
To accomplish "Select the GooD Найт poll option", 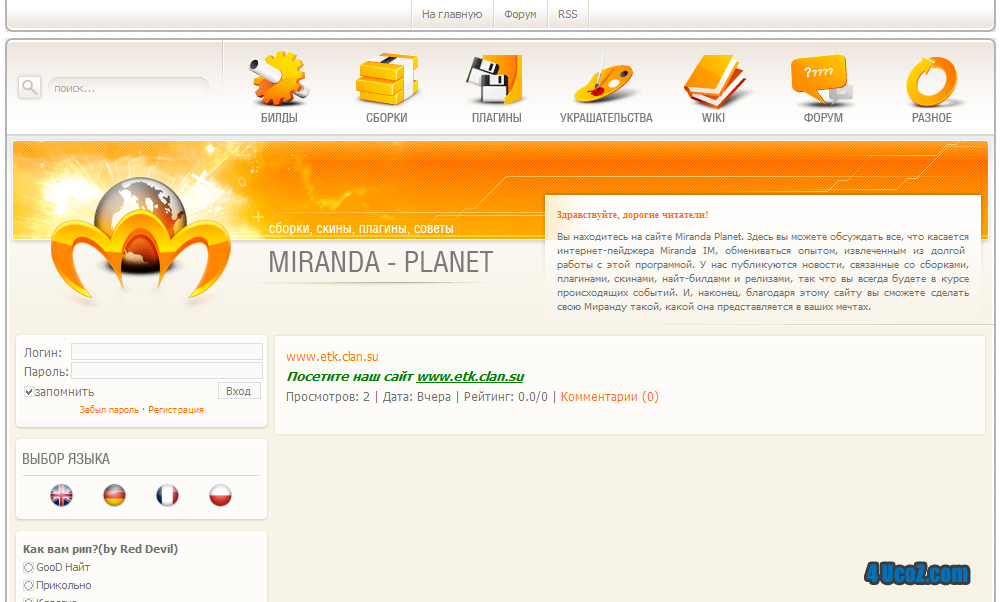I will [28, 567].
